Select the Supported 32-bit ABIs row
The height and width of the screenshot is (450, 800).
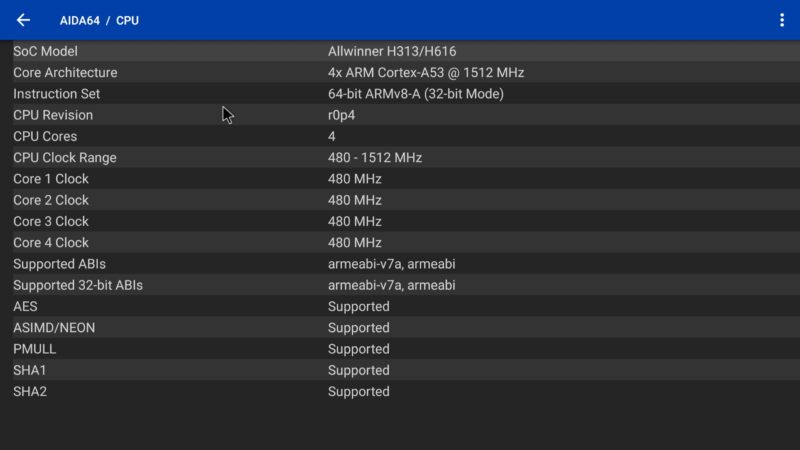pyautogui.click(x=400, y=285)
